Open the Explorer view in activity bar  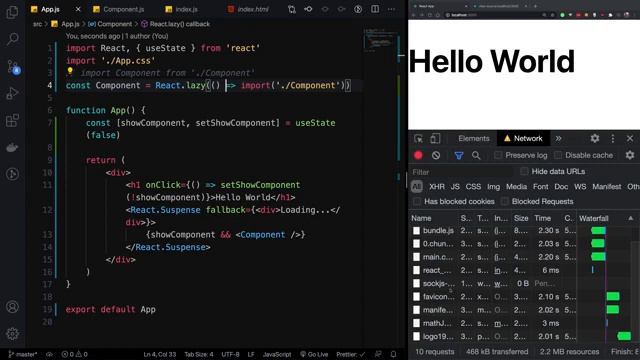tap(12, 12)
